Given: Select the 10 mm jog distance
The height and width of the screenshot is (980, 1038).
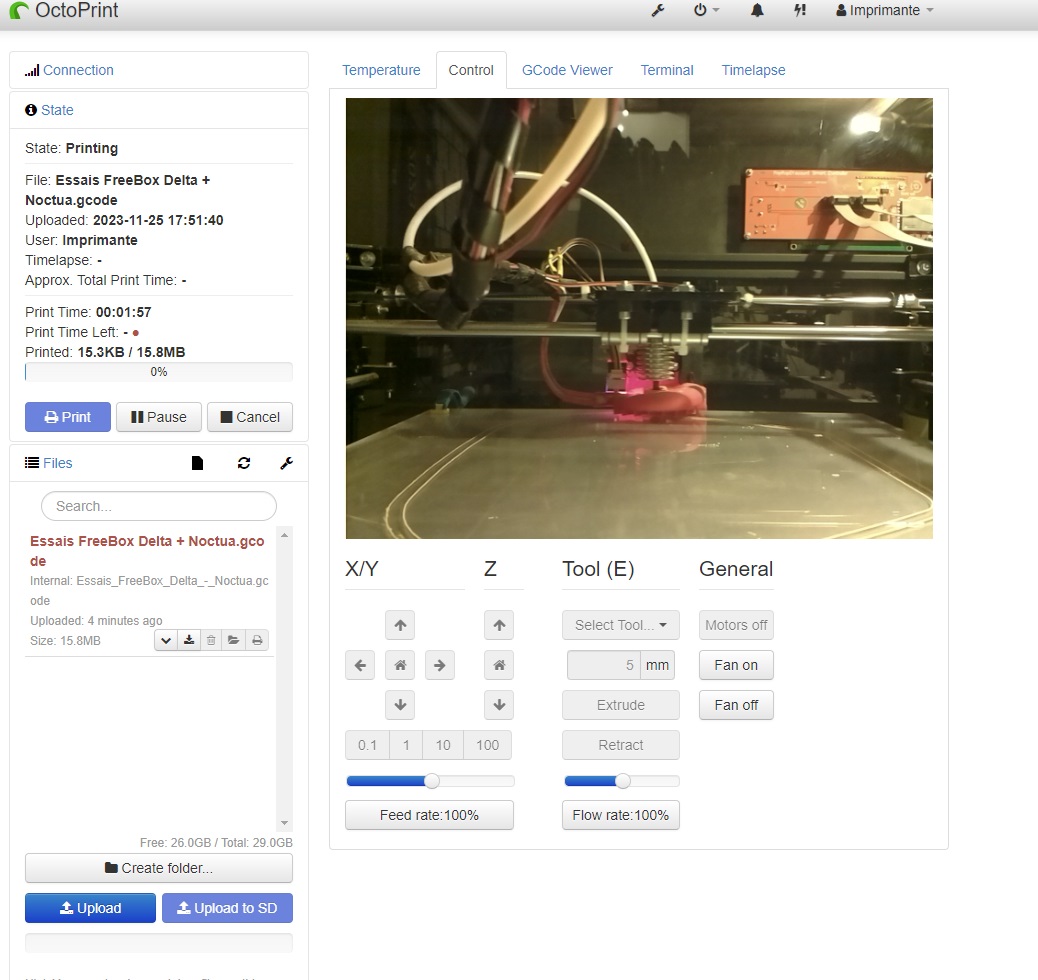Looking at the screenshot, I should pos(443,745).
